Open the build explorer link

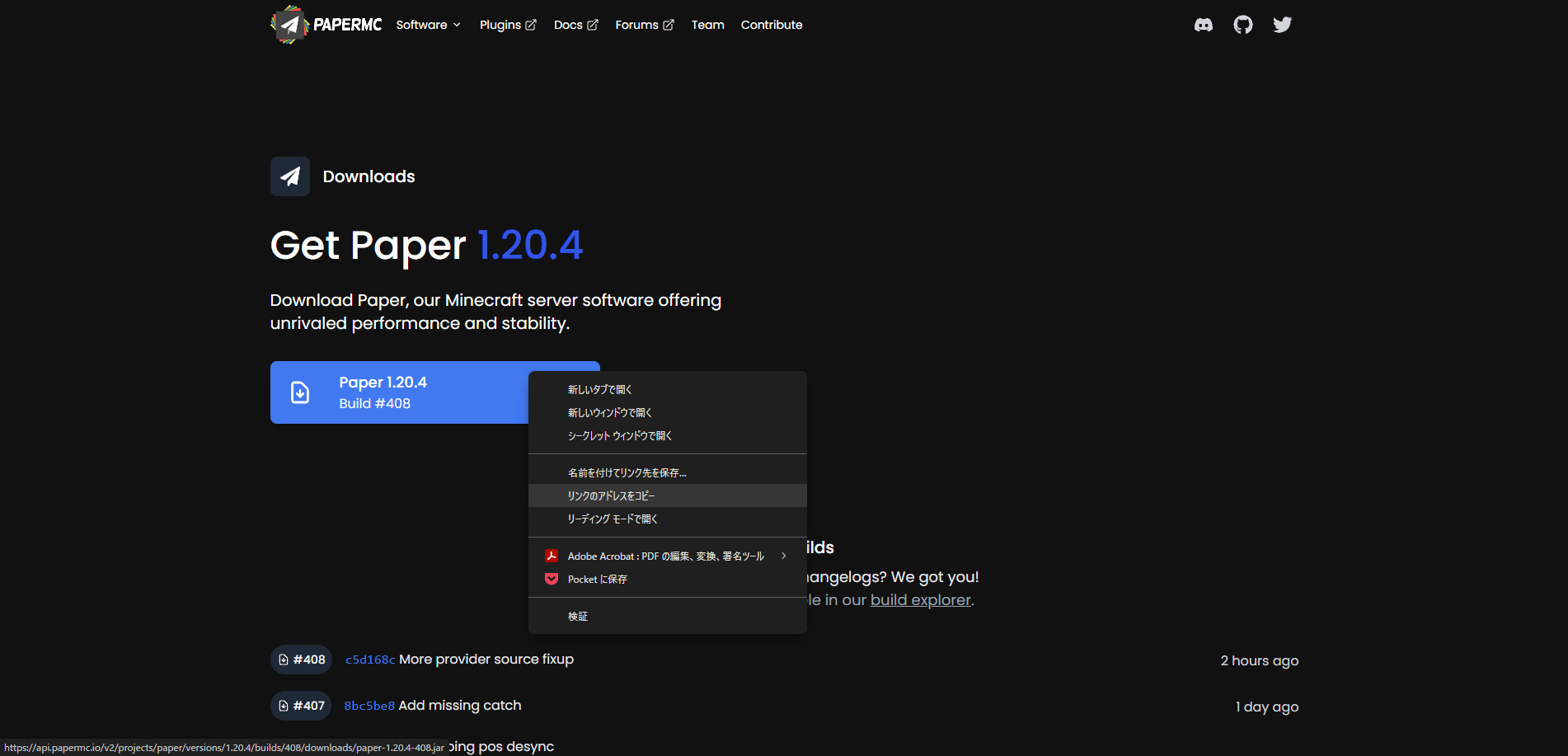921,600
